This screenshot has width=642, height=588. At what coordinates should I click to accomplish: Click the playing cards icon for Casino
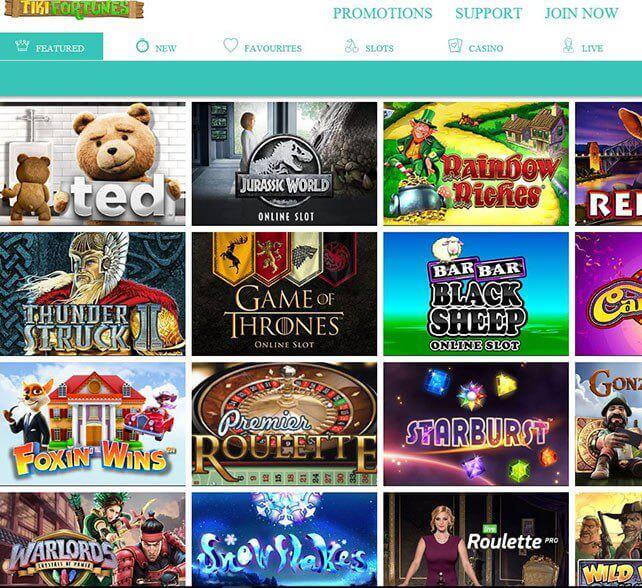[455, 45]
